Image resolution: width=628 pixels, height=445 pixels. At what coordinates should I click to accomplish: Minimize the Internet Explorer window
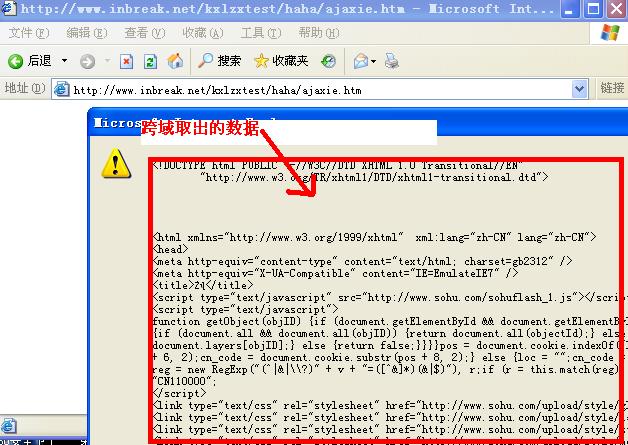click(569, 9)
